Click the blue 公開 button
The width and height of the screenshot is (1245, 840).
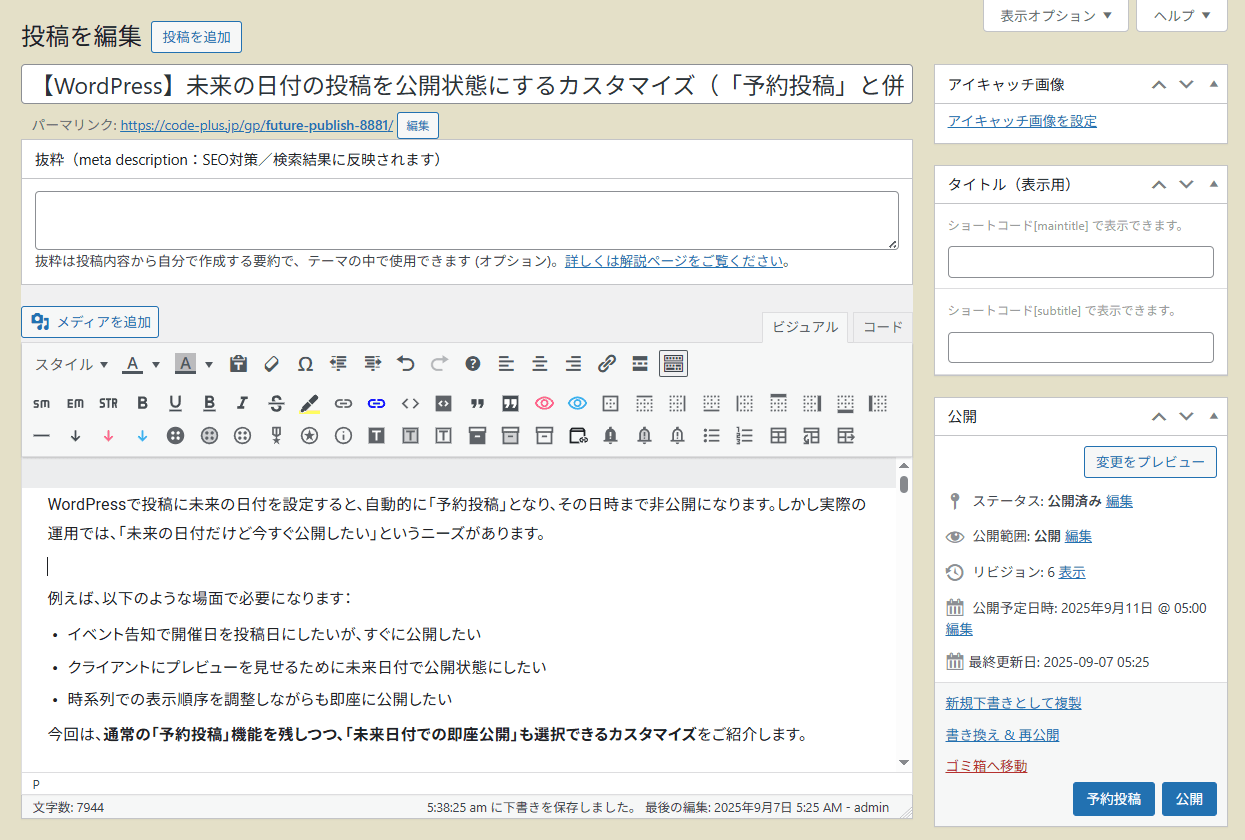tap(1189, 799)
